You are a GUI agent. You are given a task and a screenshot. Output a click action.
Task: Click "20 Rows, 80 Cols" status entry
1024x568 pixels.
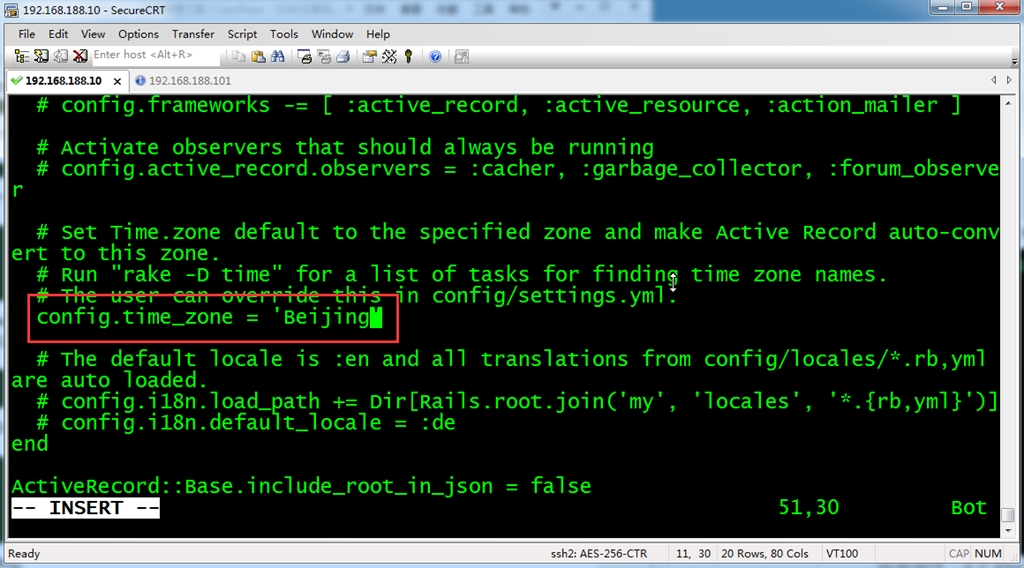point(764,554)
